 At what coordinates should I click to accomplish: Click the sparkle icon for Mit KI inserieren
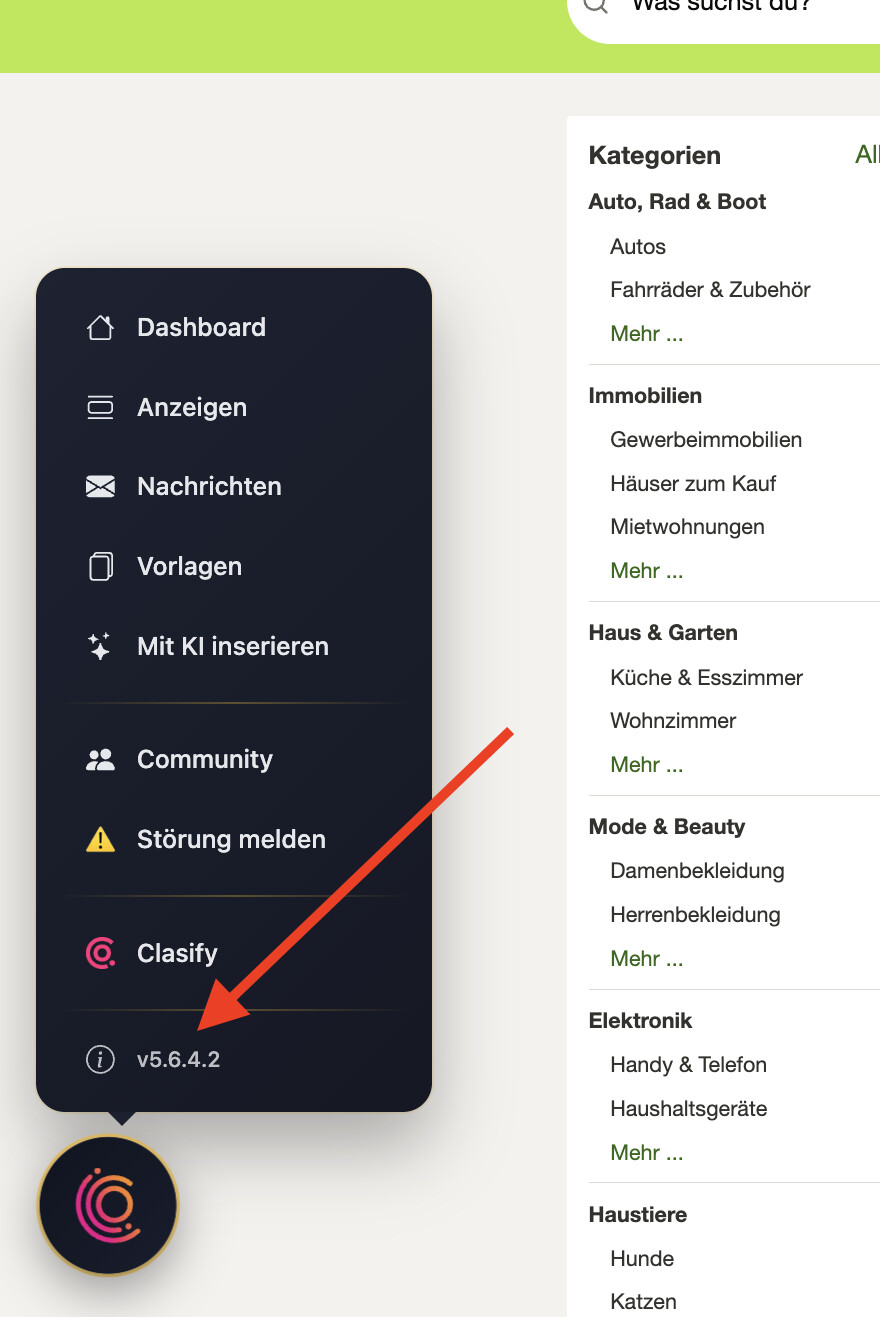(100, 647)
